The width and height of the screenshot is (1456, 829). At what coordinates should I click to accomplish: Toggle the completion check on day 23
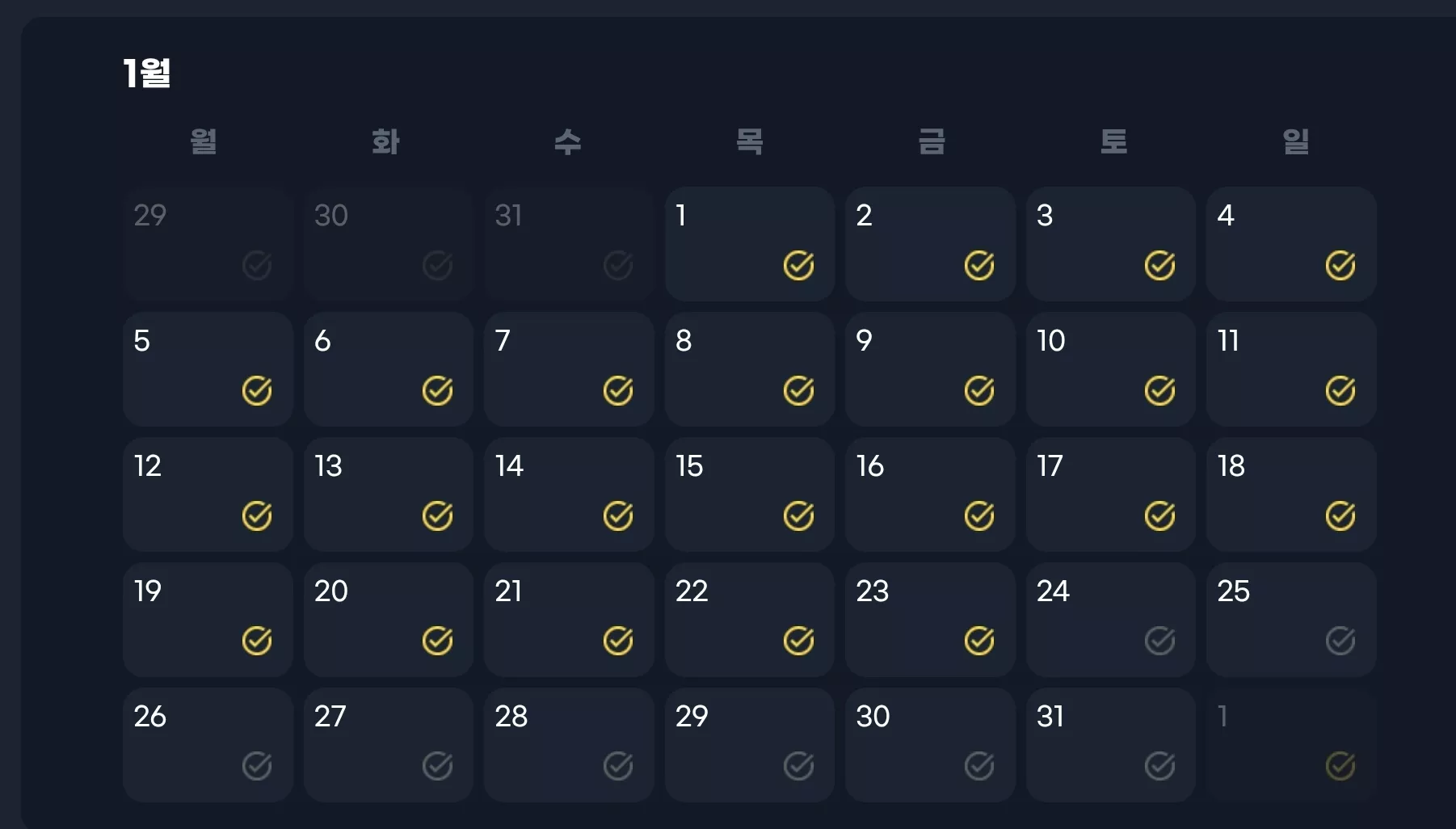[978, 641]
